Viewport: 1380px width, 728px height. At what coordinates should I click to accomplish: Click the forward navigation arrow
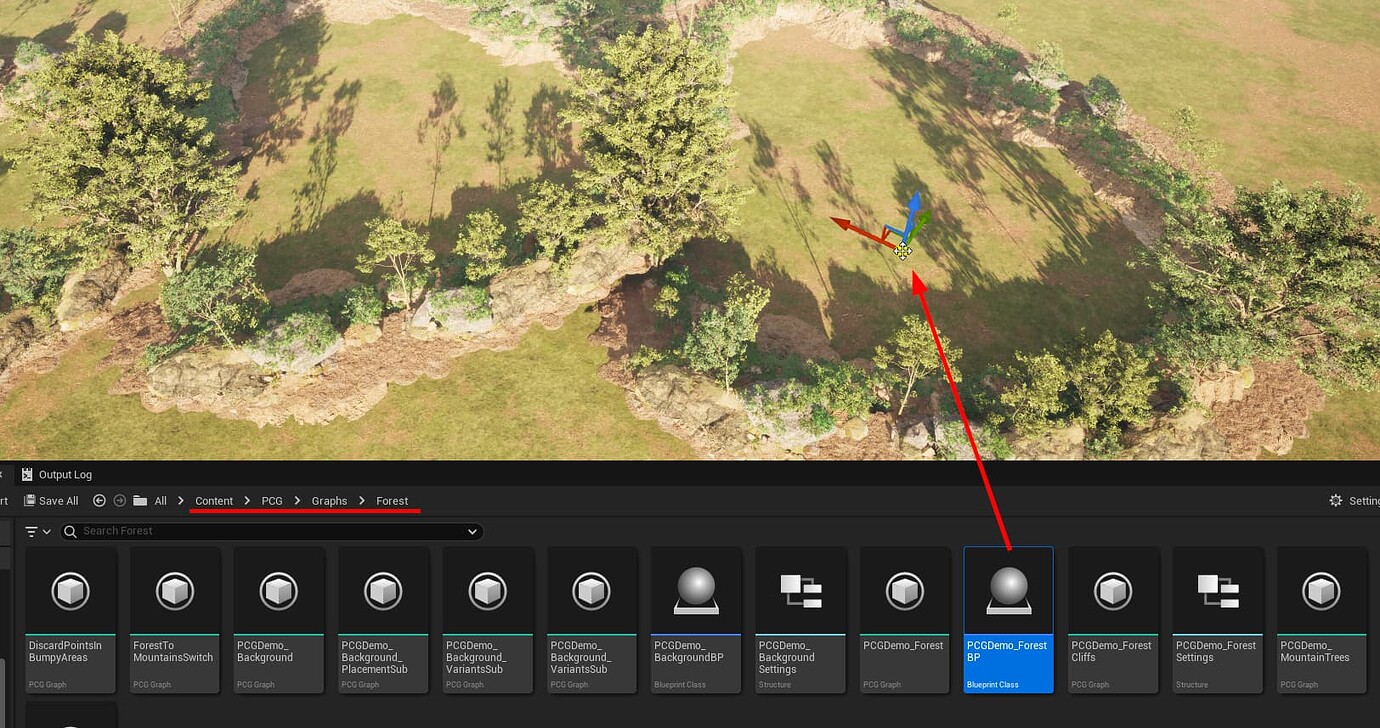tap(118, 500)
